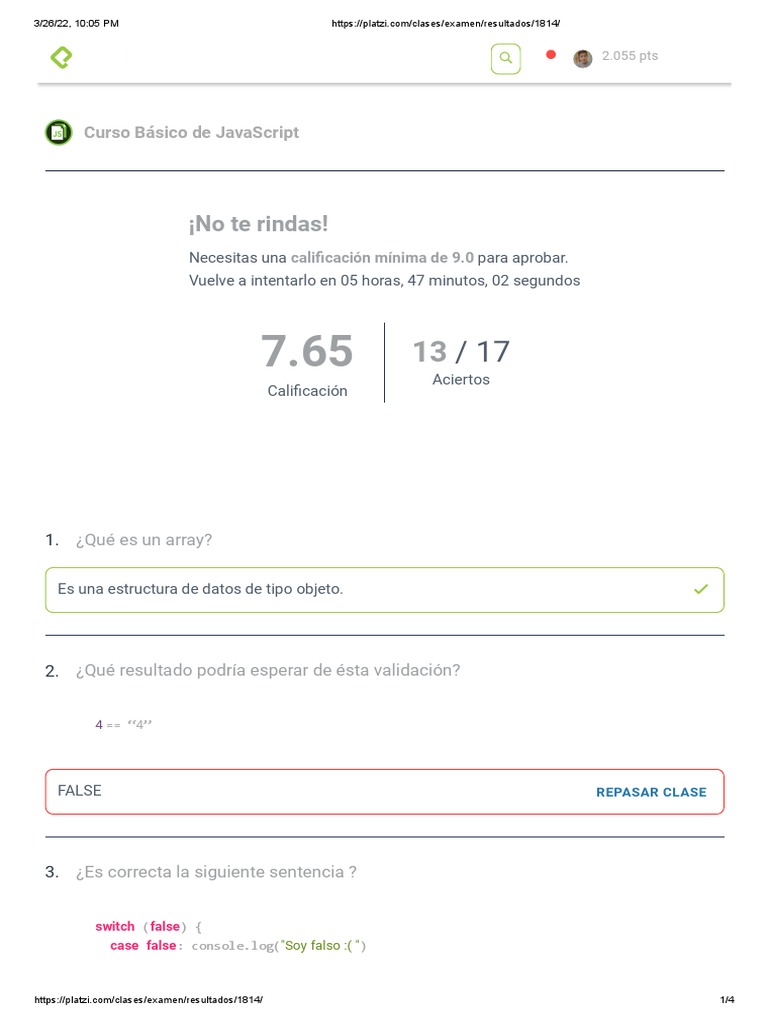Click the 2.055 pts points label
Screen dimensions: 768x1024
point(630,56)
